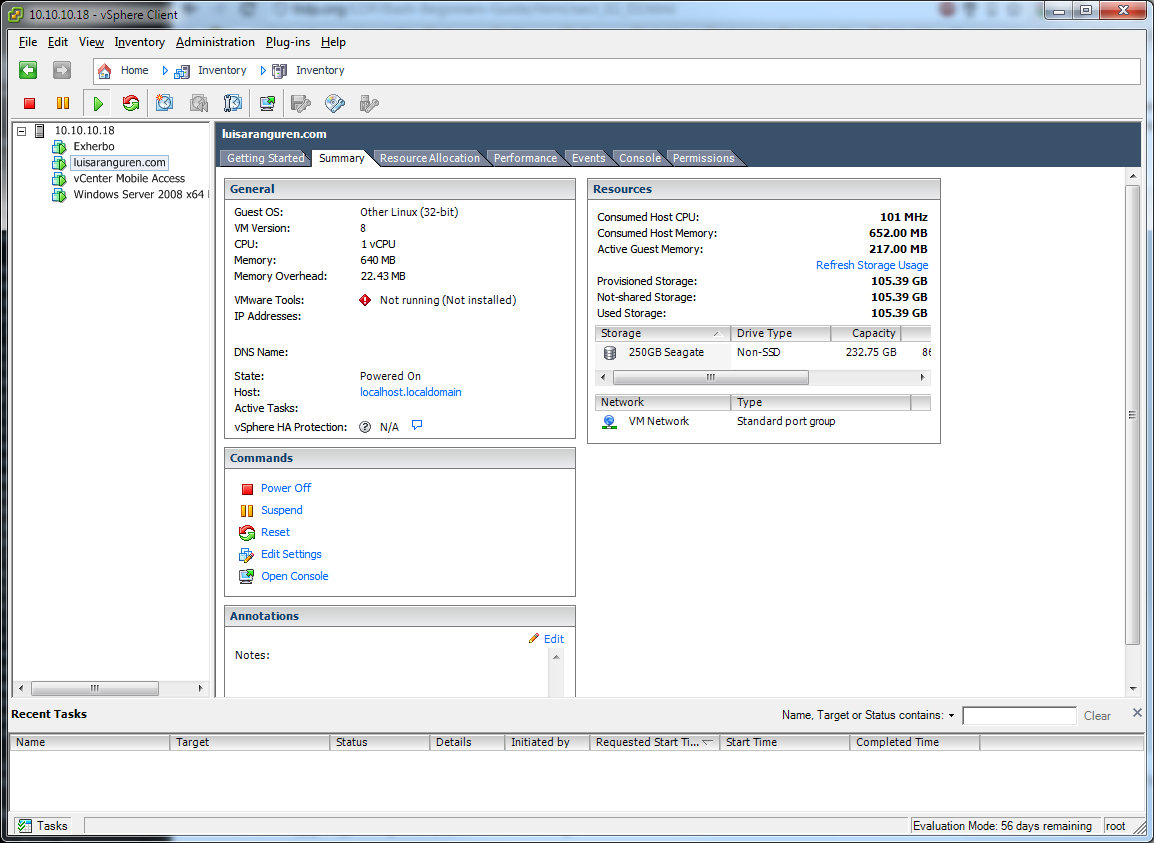Close the Recent Tasks panel
Image resolution: width=1154 pixels, height=843 pixels.
[1137, 713]
